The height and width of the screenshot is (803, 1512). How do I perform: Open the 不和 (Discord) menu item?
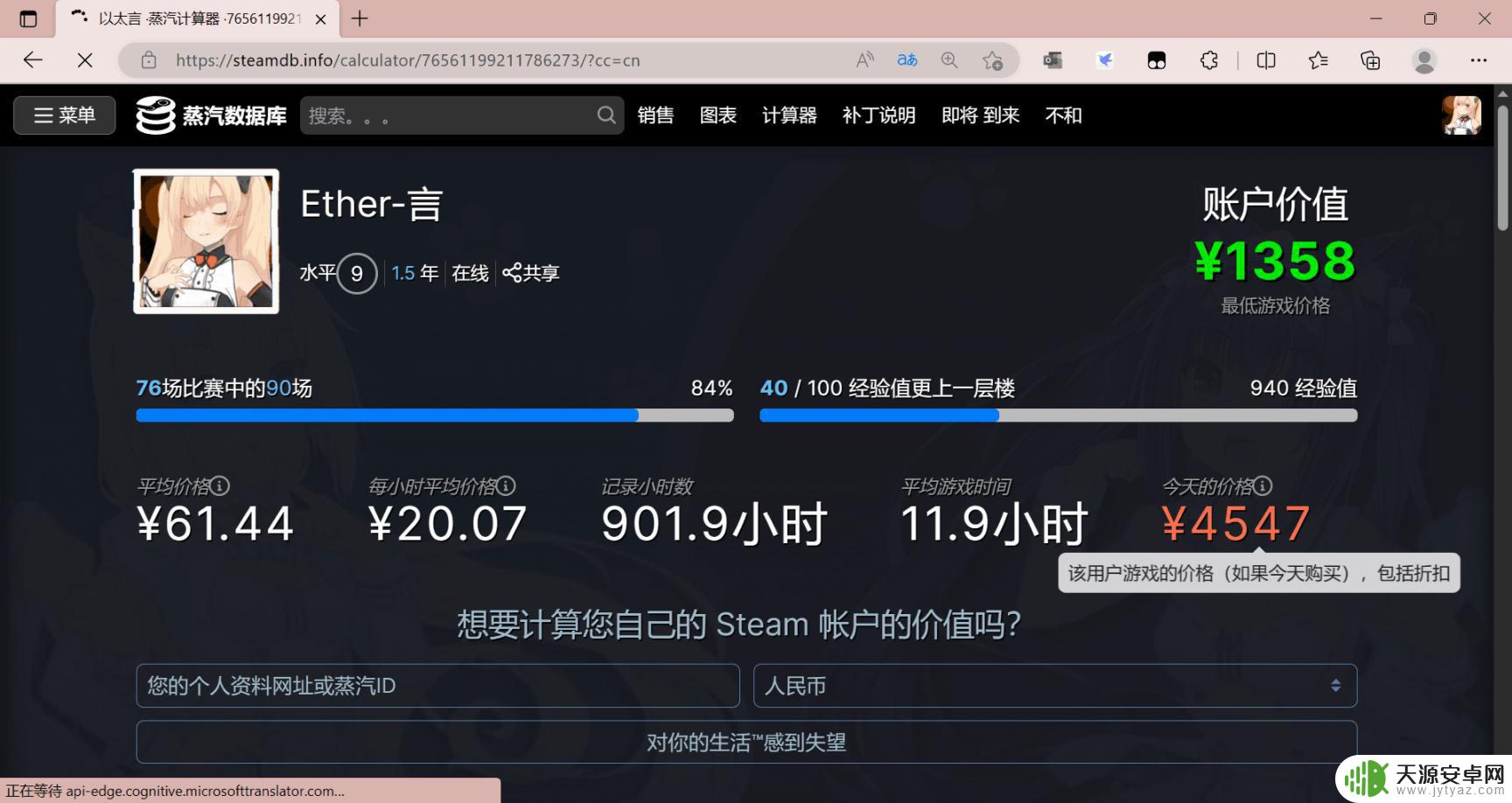[x=1063, y=115]
